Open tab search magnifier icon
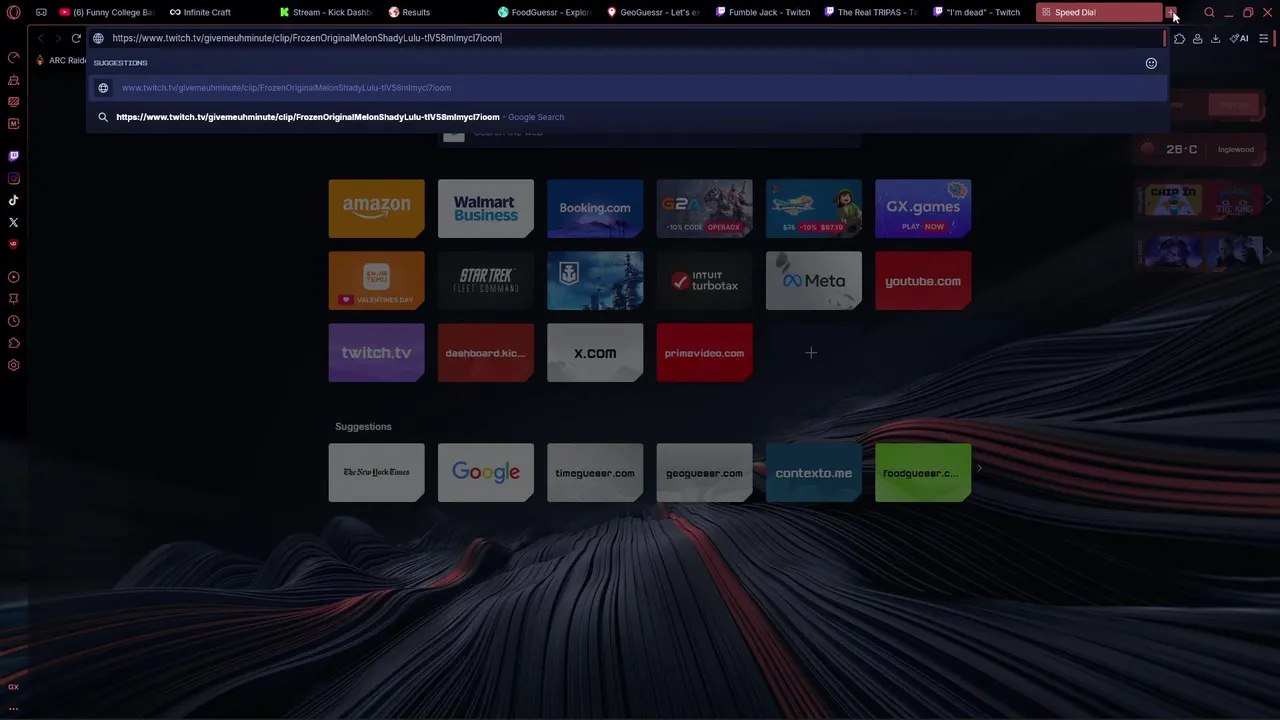This screenshot has height=720, width=1280. click(x=1209, y=12)
